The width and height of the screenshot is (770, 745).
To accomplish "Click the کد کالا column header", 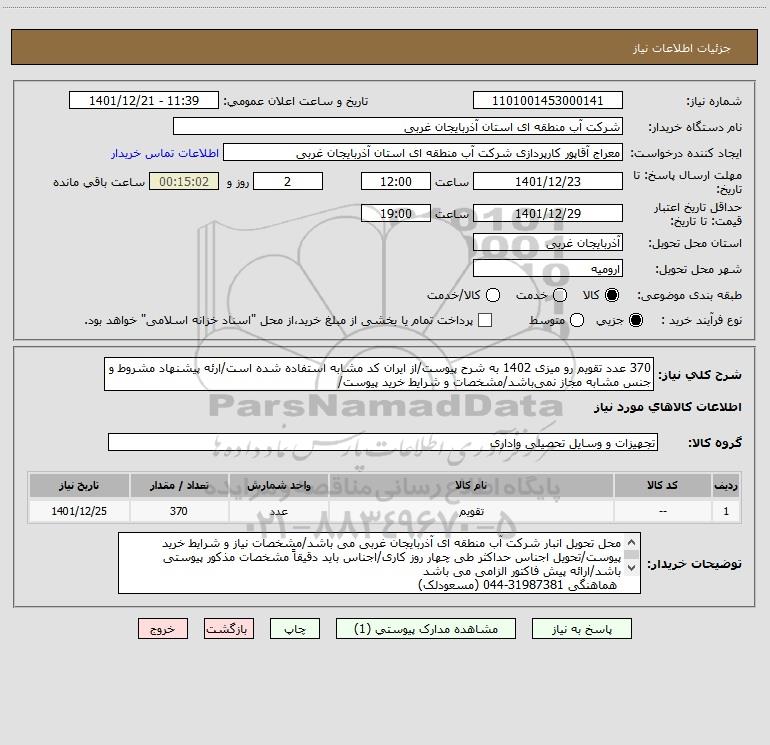I will [x=662, y=485].
